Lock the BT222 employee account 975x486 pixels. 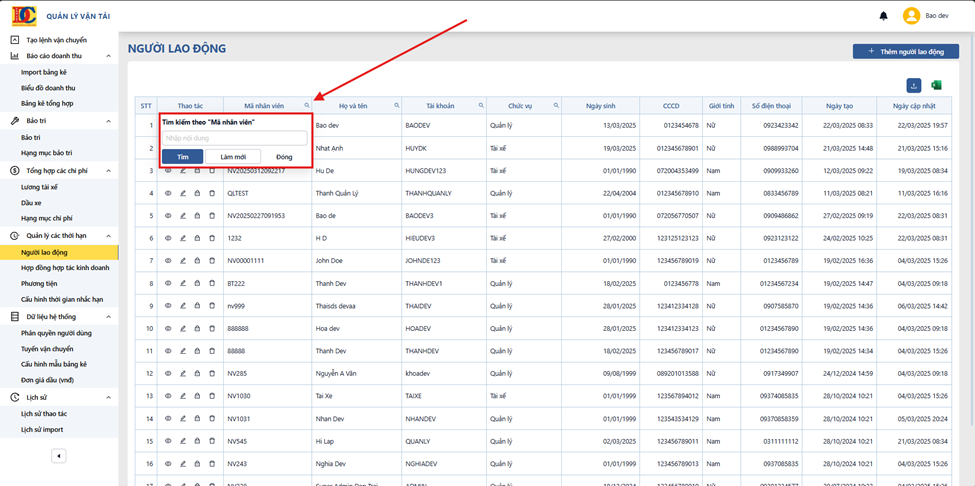point(197,283)
